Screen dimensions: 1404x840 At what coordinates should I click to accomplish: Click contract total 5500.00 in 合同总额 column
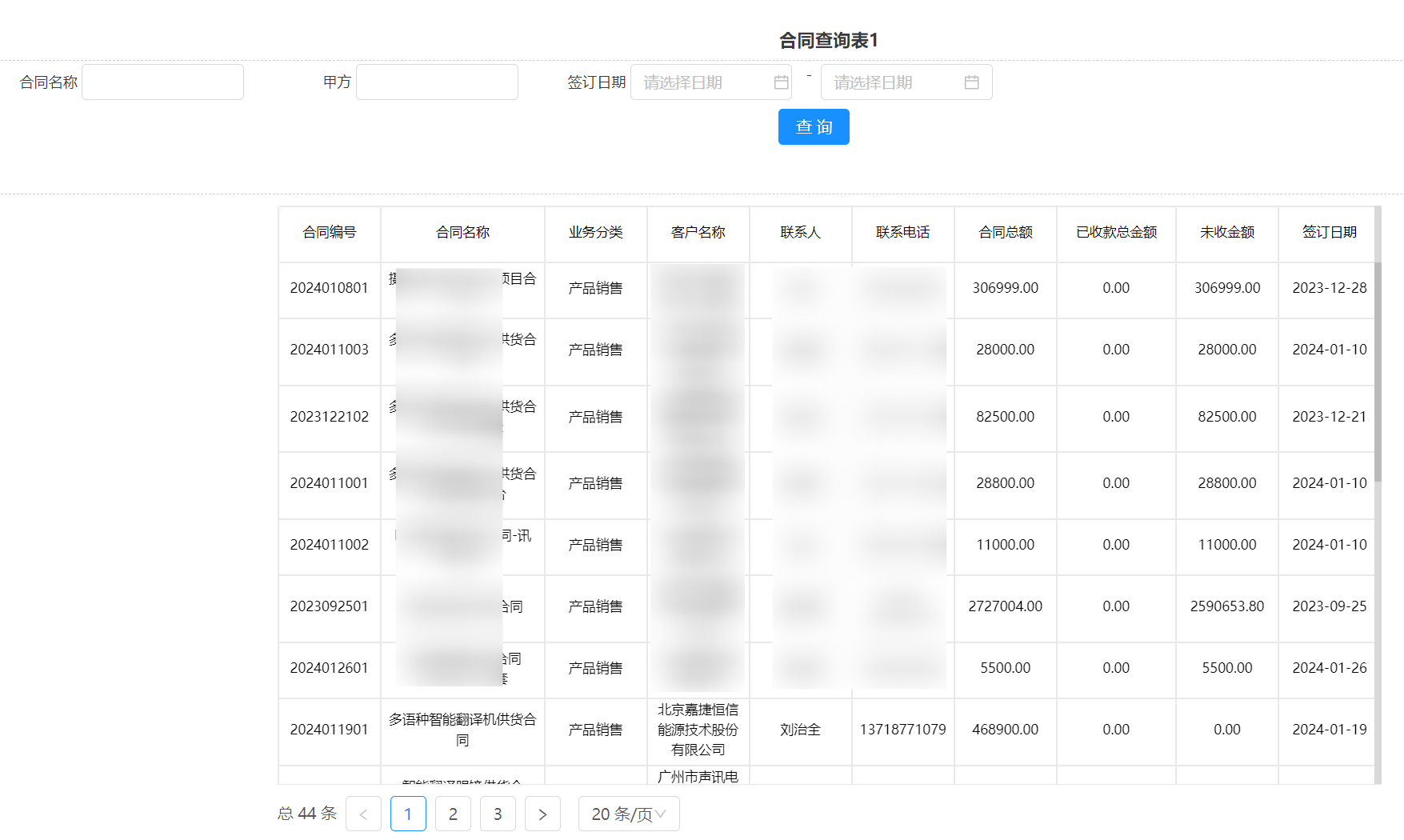1006,668
